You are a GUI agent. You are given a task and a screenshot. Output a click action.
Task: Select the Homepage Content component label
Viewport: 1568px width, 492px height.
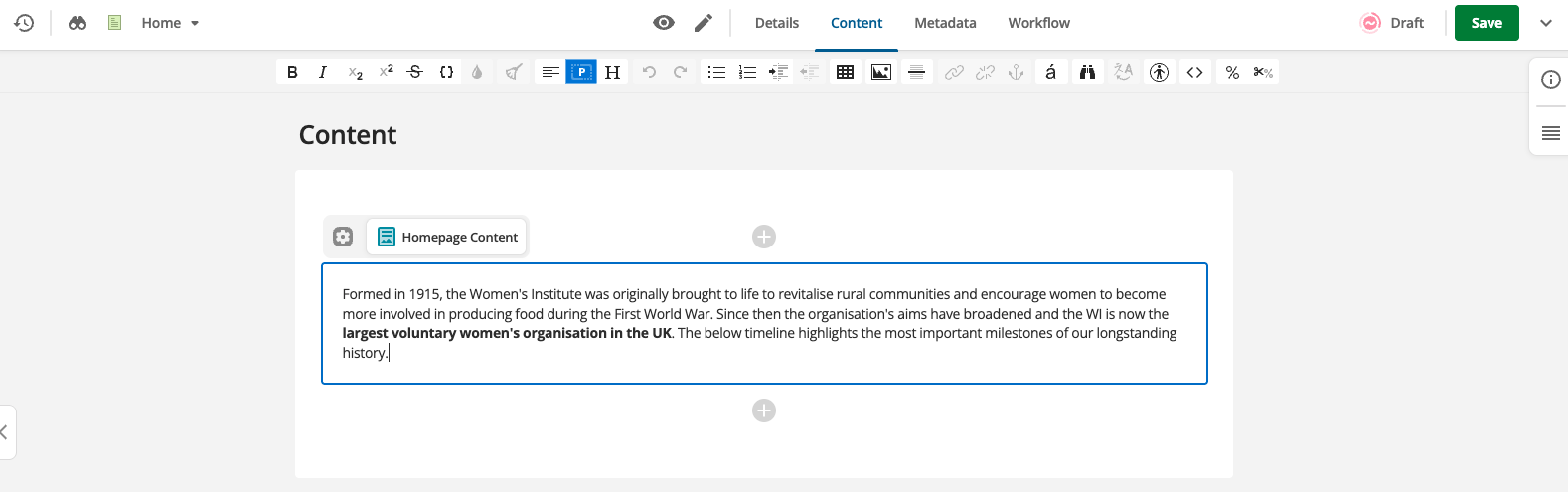pyautogui.click(x=447, y=237)
